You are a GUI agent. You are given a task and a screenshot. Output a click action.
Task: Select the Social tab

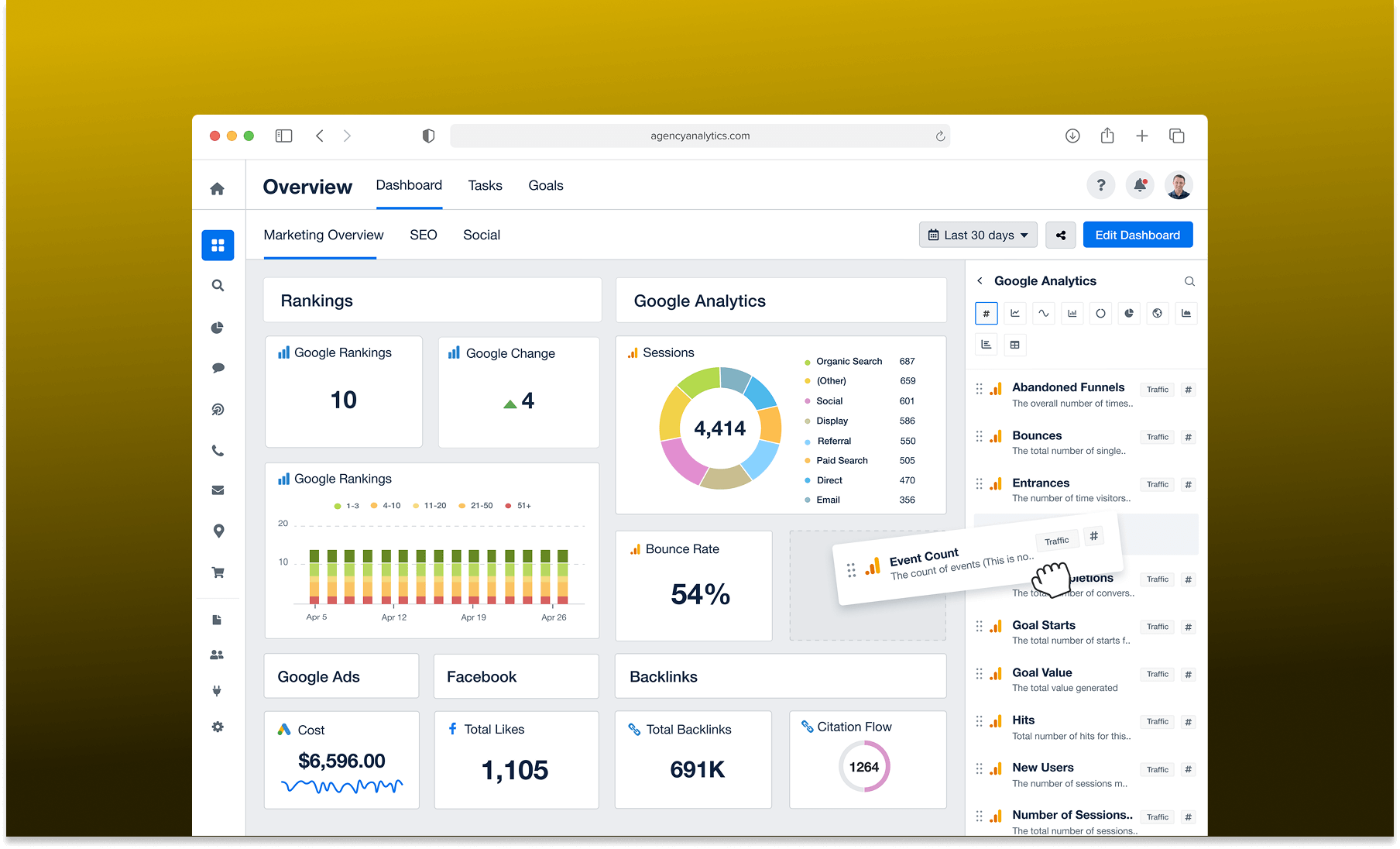pos(482,235)
